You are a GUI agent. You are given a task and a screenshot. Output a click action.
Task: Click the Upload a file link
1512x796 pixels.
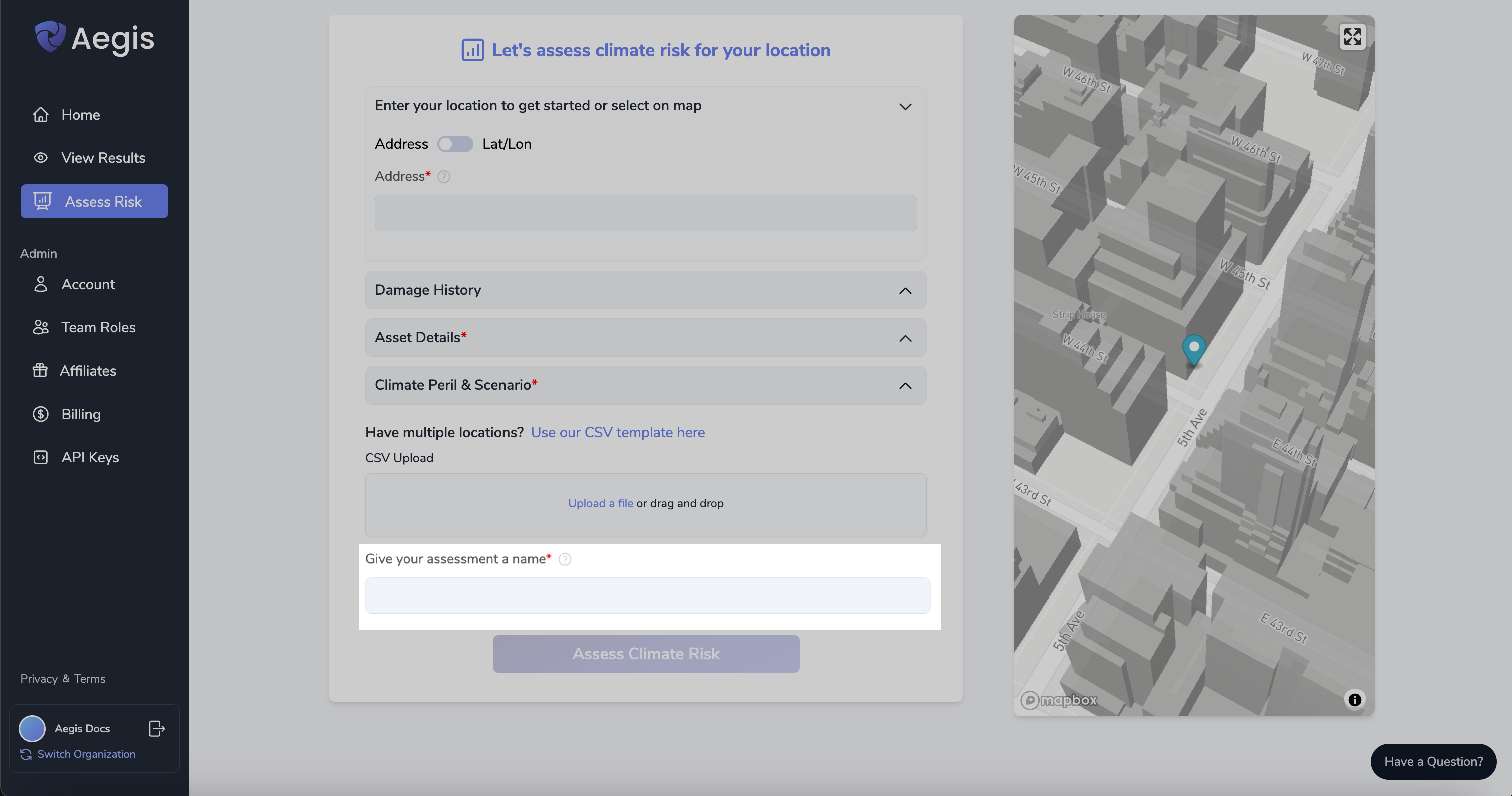[600, 504]
